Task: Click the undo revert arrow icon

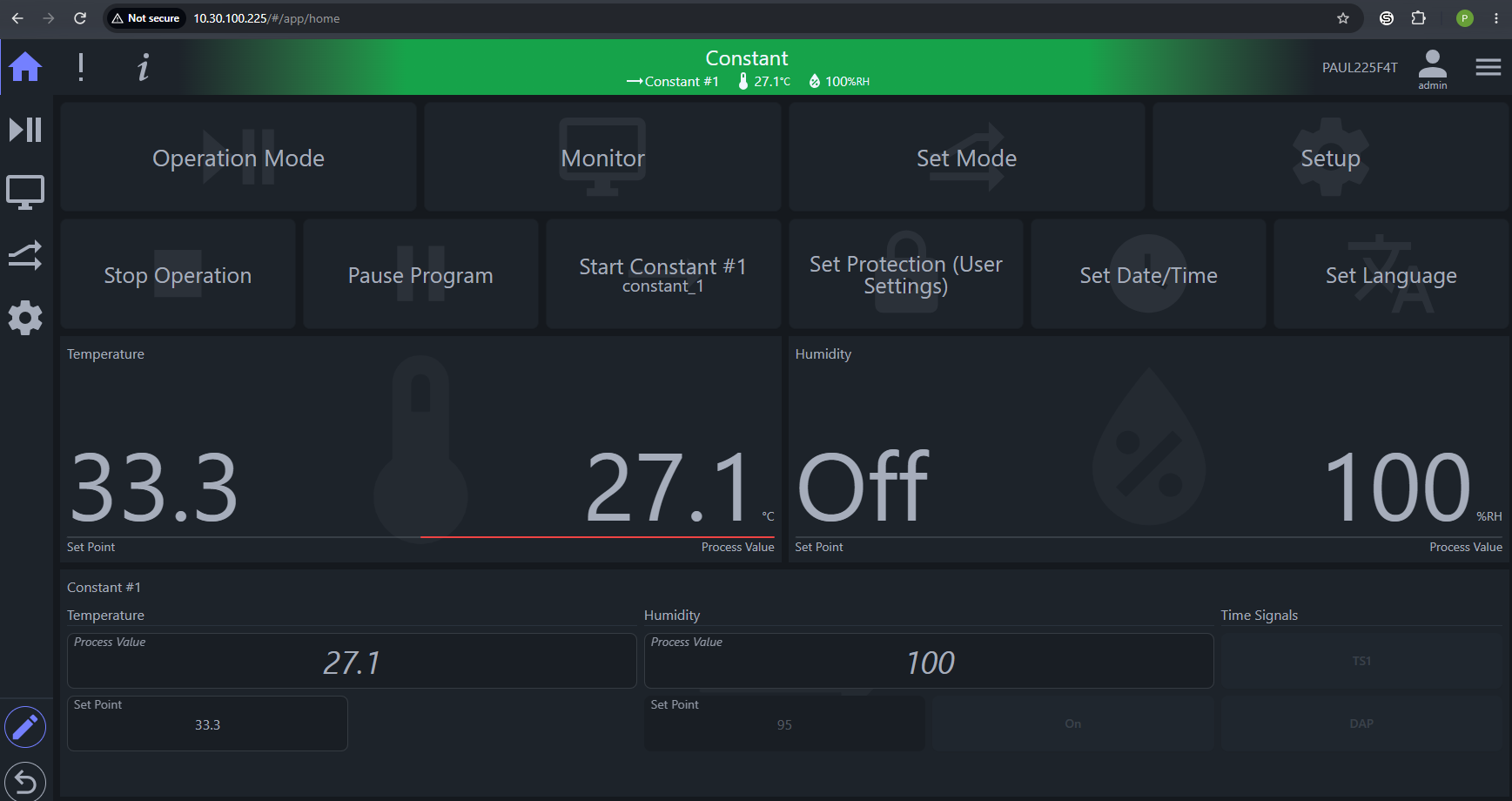Action: click(25, 781)
